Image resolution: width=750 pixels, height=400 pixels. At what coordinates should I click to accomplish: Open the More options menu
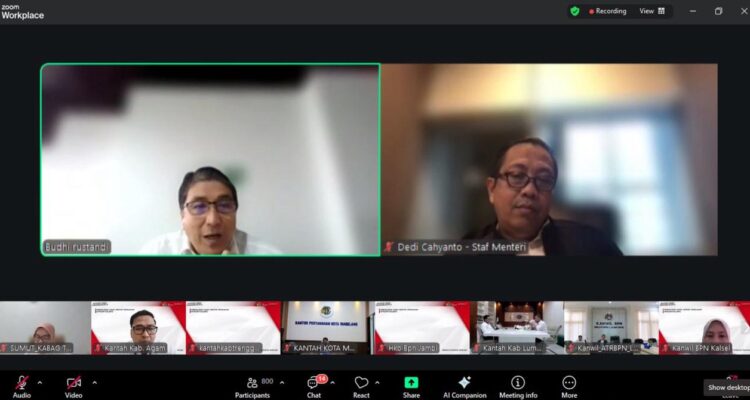[569, 384]
